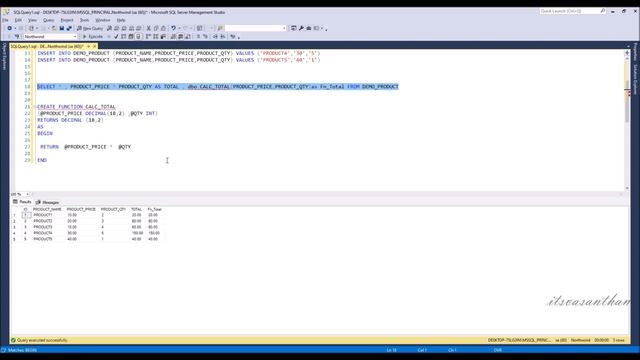Click the Cut scissors icon

pos(149,28)
